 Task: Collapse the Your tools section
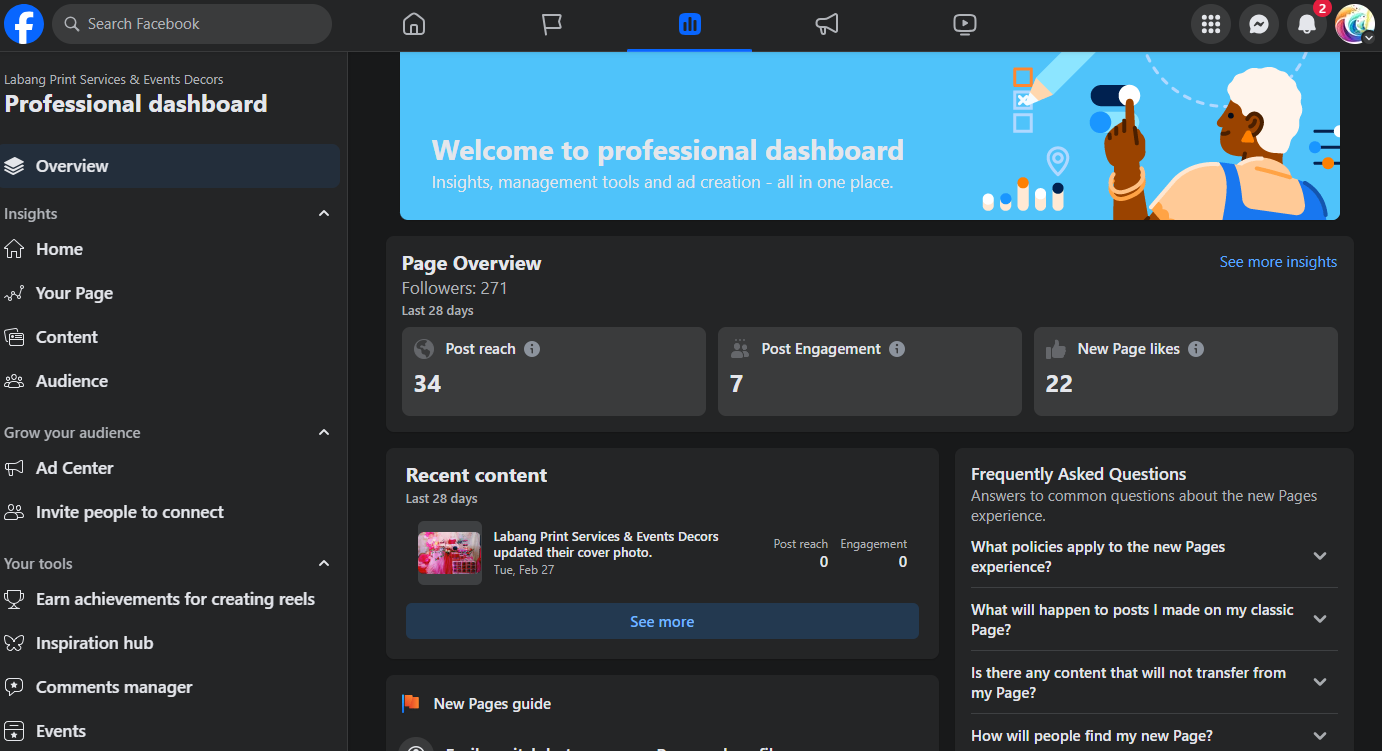(x=324, y=563)
